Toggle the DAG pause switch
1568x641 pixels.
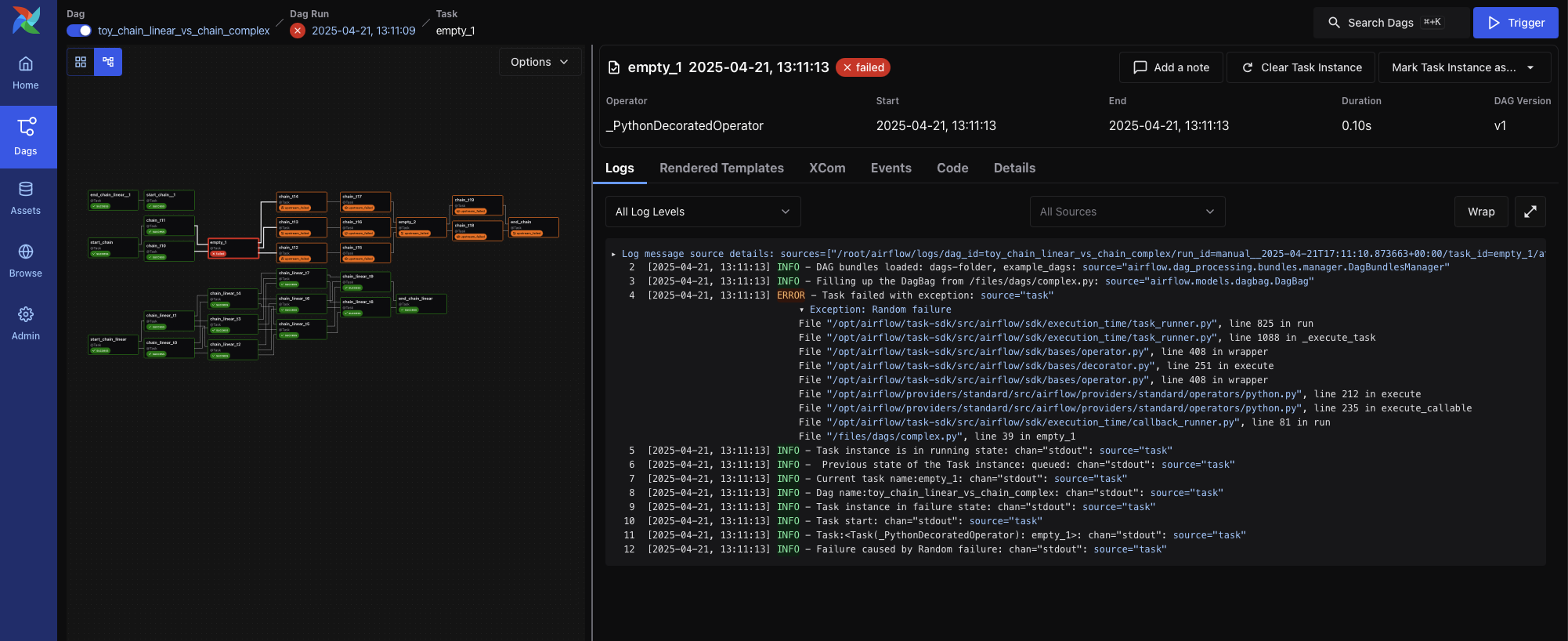79,31
